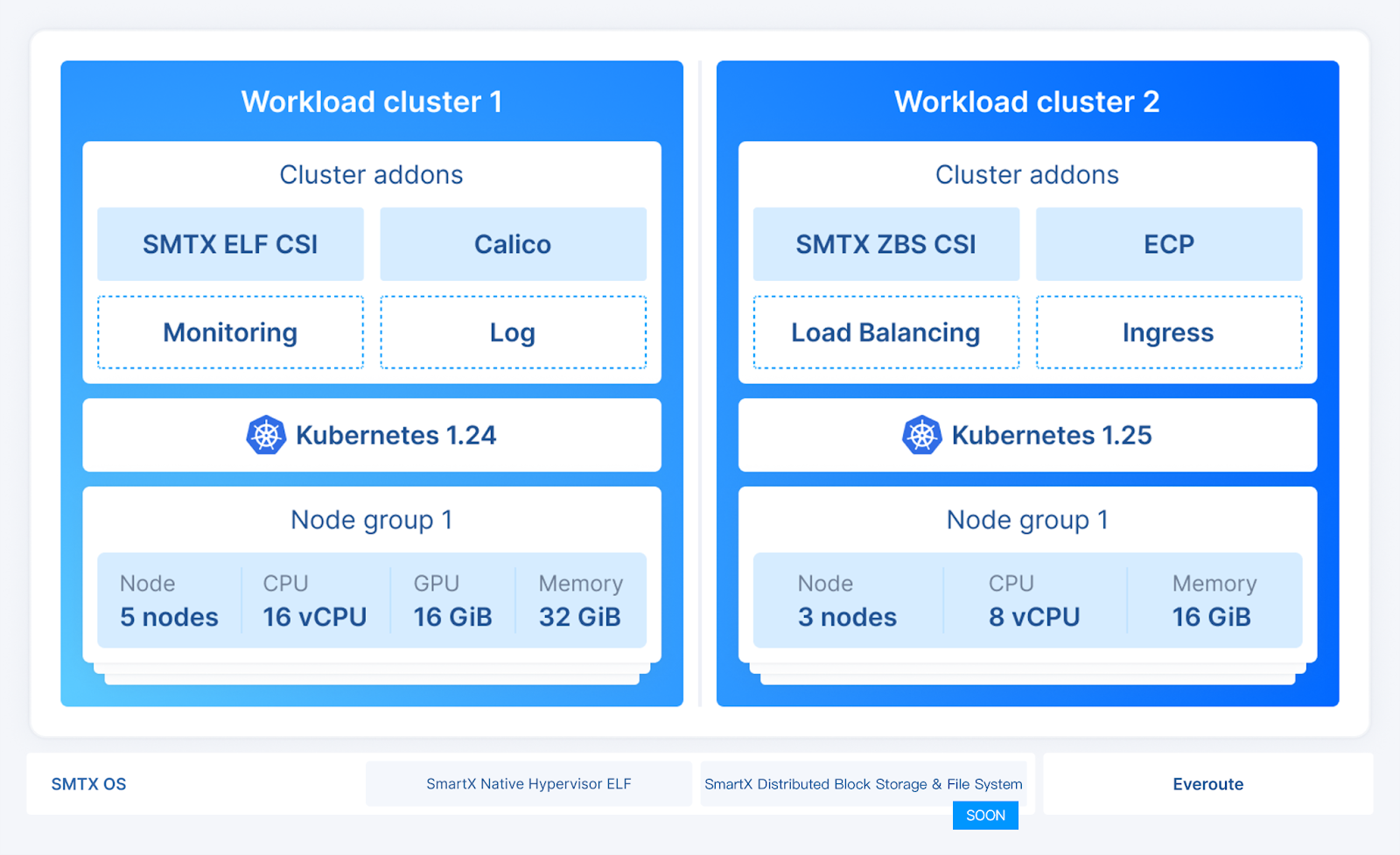Choose the Monitoring dashed addon box
The height and width of the screenshot is (855, 1400).
(230, 333)
